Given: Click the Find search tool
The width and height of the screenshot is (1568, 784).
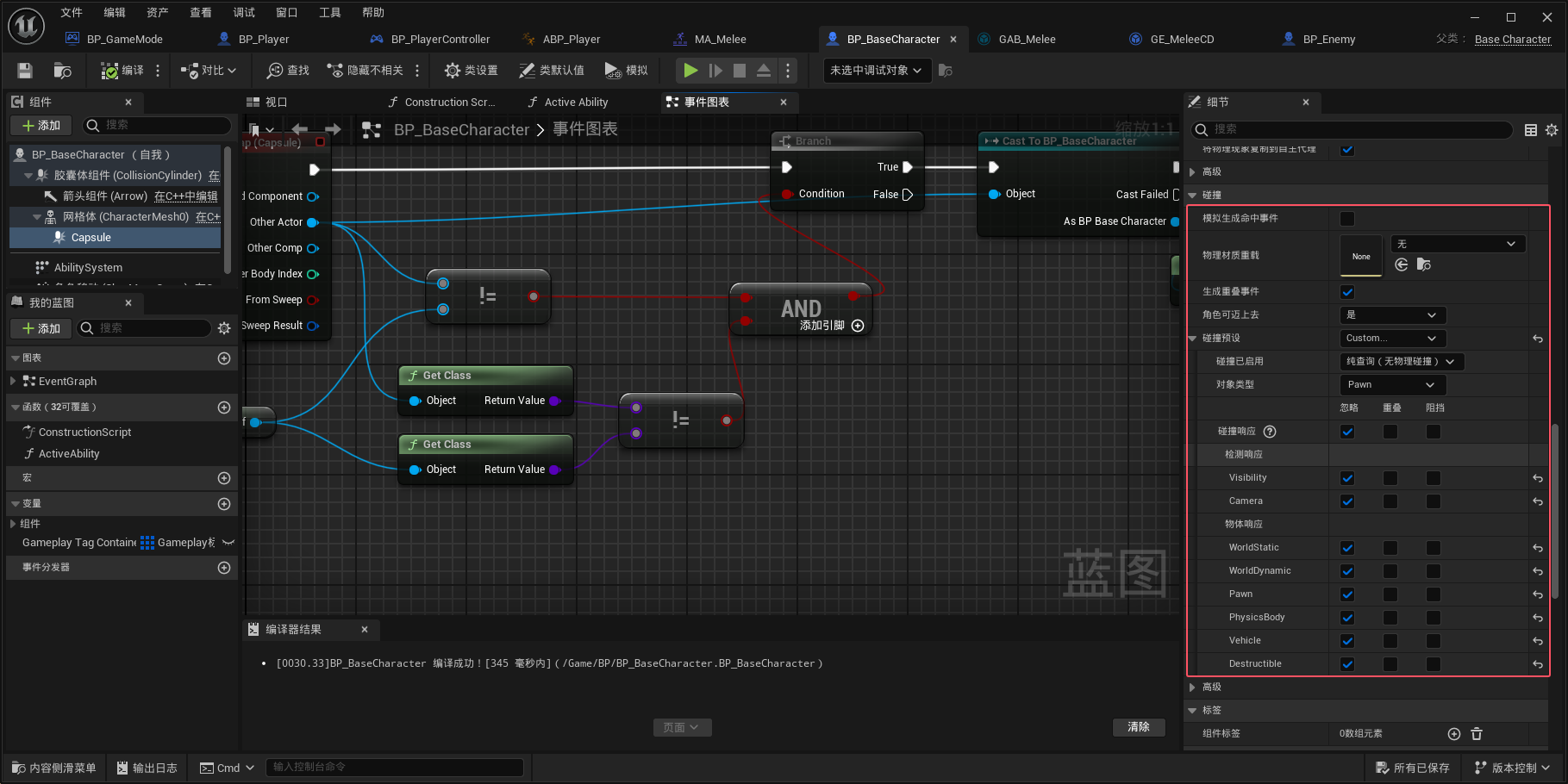Looking at the screenshot, I should [288, 71].
